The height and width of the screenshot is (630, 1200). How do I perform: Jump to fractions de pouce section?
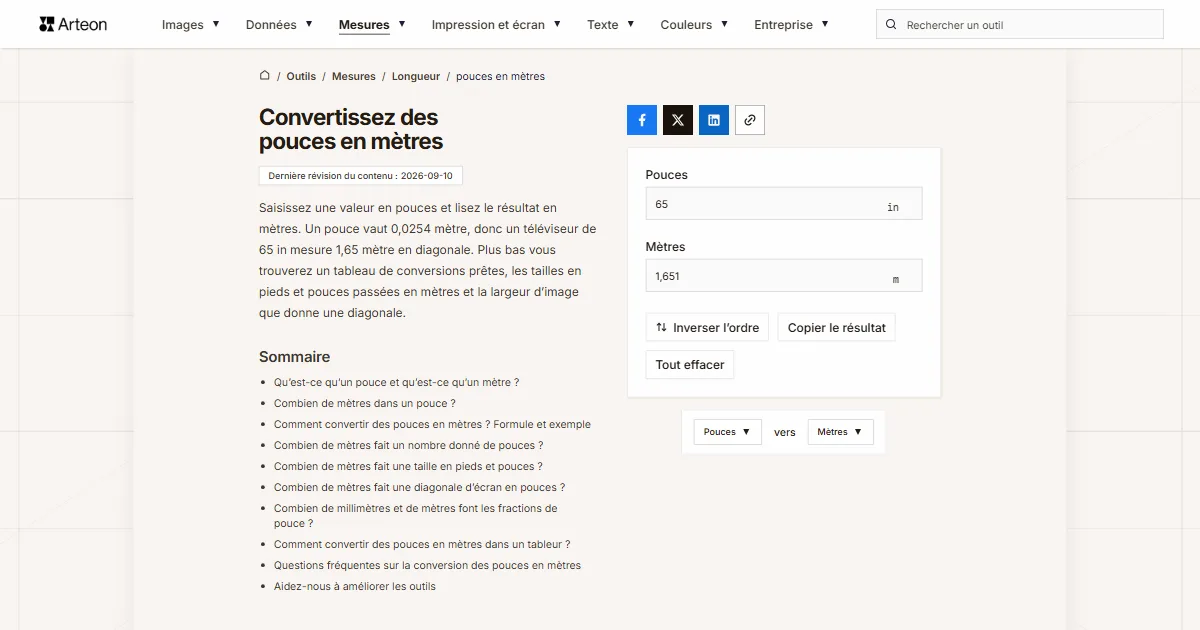(416, 516)
